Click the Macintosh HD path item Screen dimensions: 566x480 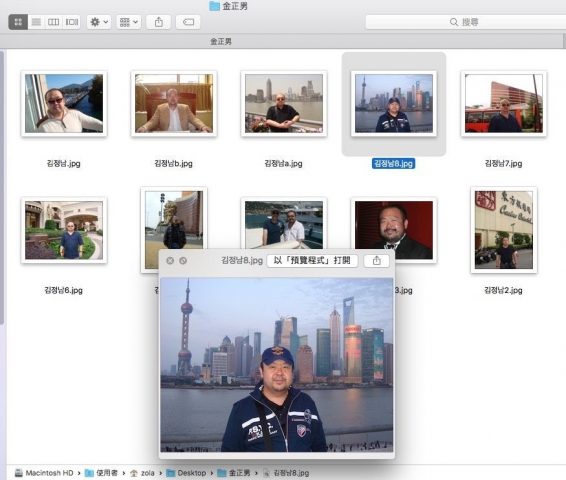[x=44, y=473]
